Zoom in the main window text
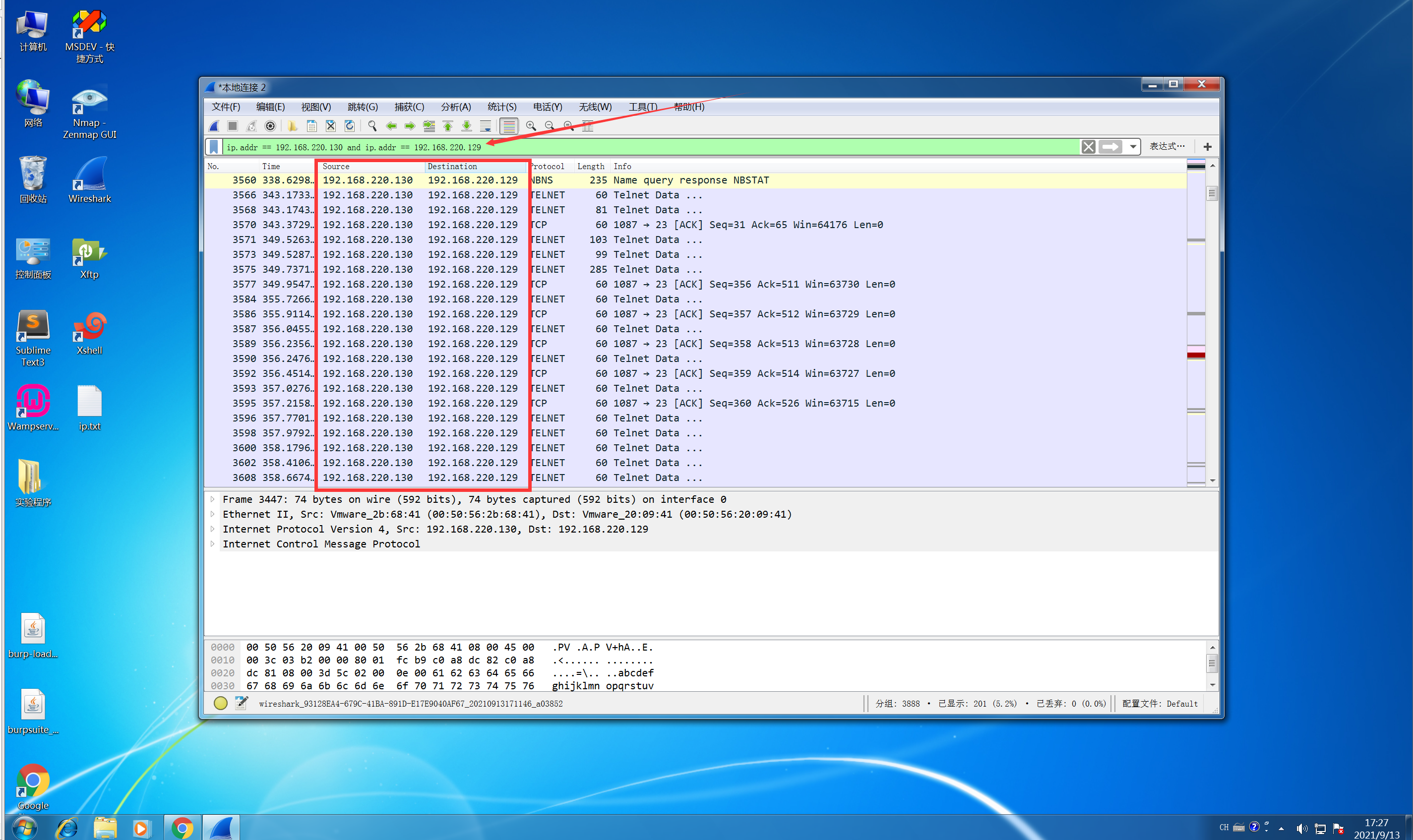 (x=531, y=126)
